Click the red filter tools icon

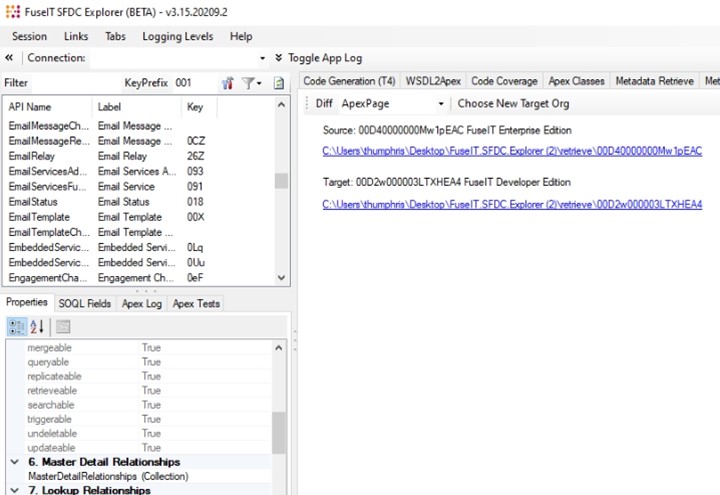228,83
